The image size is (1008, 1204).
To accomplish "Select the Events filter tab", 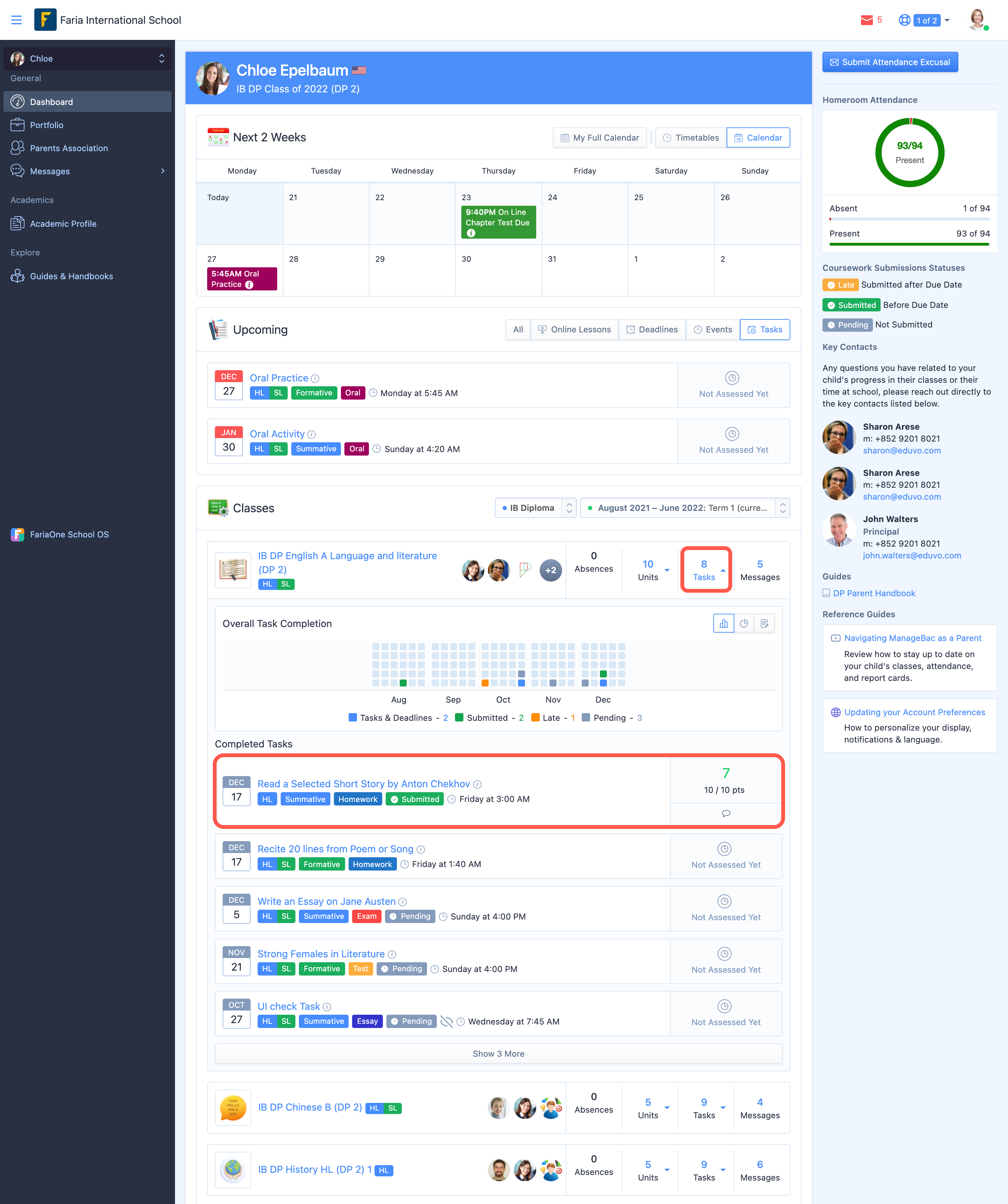I will (x=713, y=330).
